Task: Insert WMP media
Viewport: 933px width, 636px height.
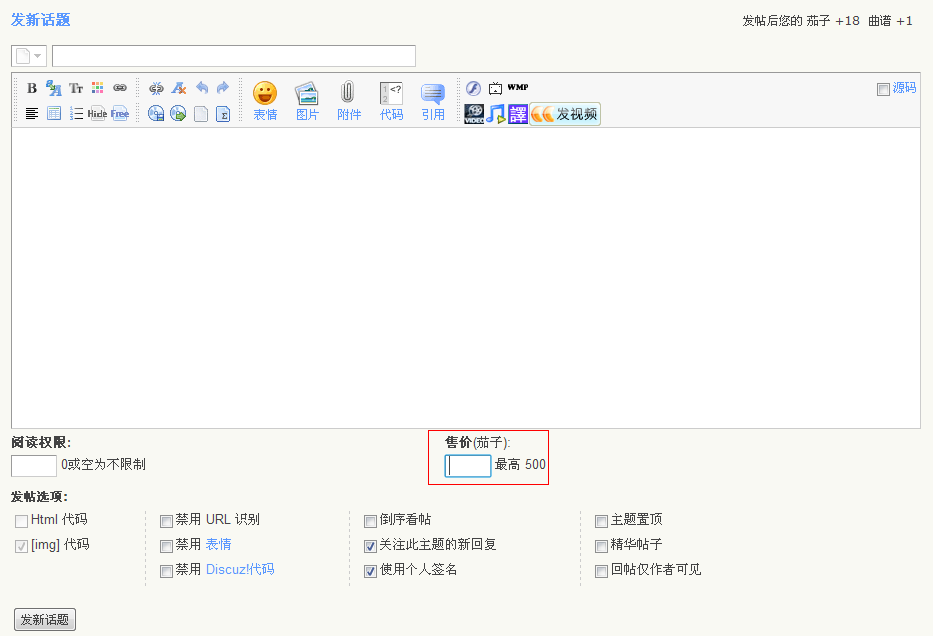Action: 518,87
